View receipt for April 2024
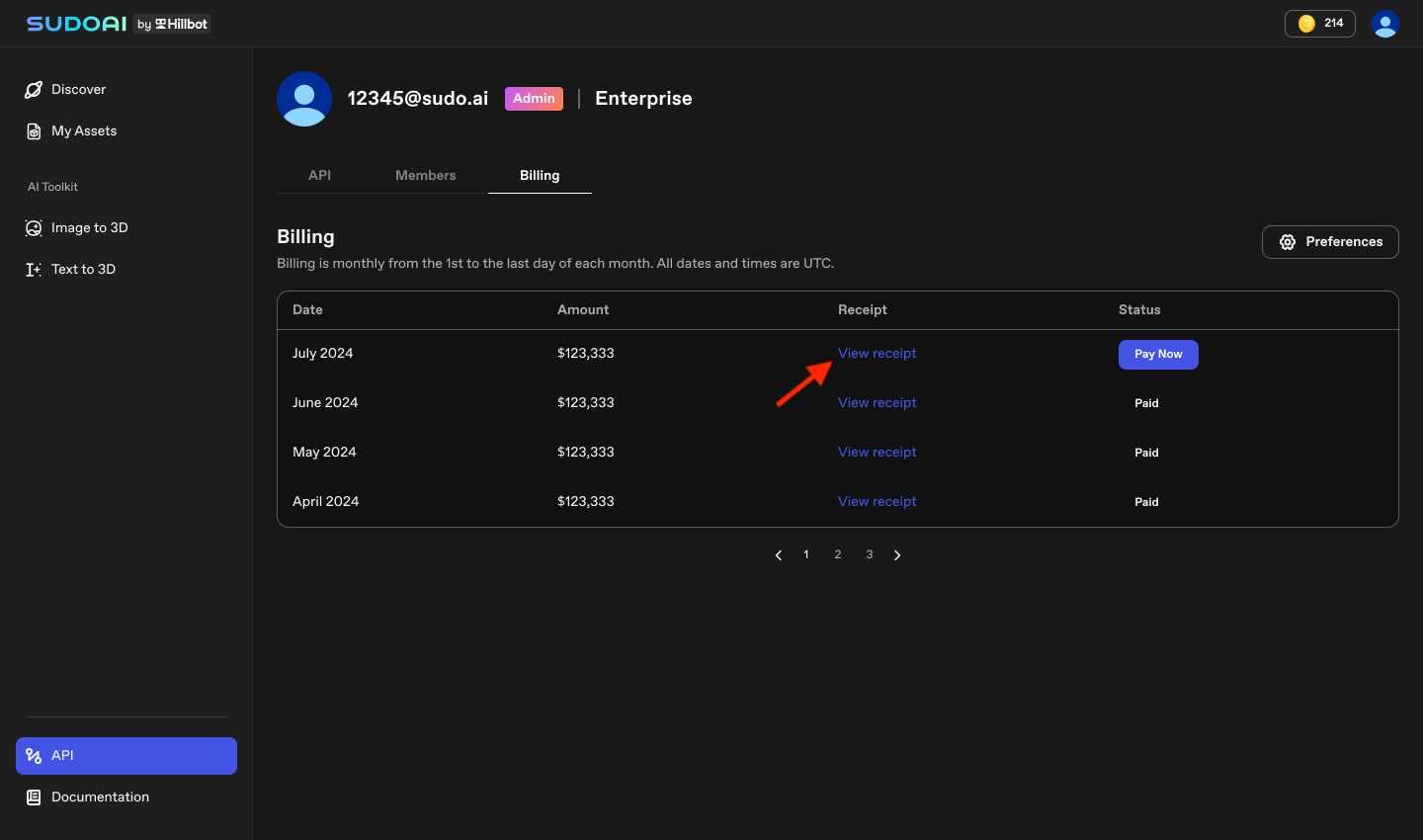The width and height of the screenshot is (1423, 840). (877, 502)
